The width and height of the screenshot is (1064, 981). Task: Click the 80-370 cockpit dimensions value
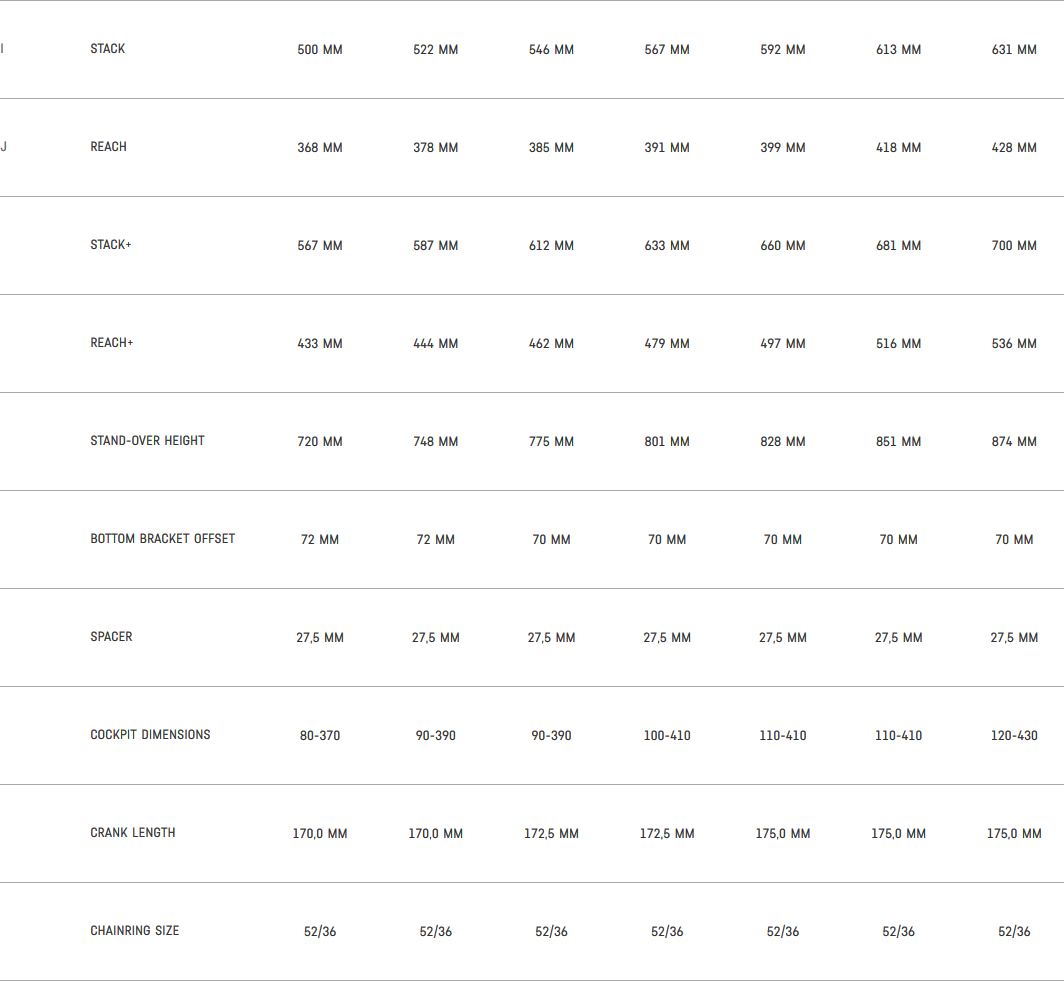point(320,736)
